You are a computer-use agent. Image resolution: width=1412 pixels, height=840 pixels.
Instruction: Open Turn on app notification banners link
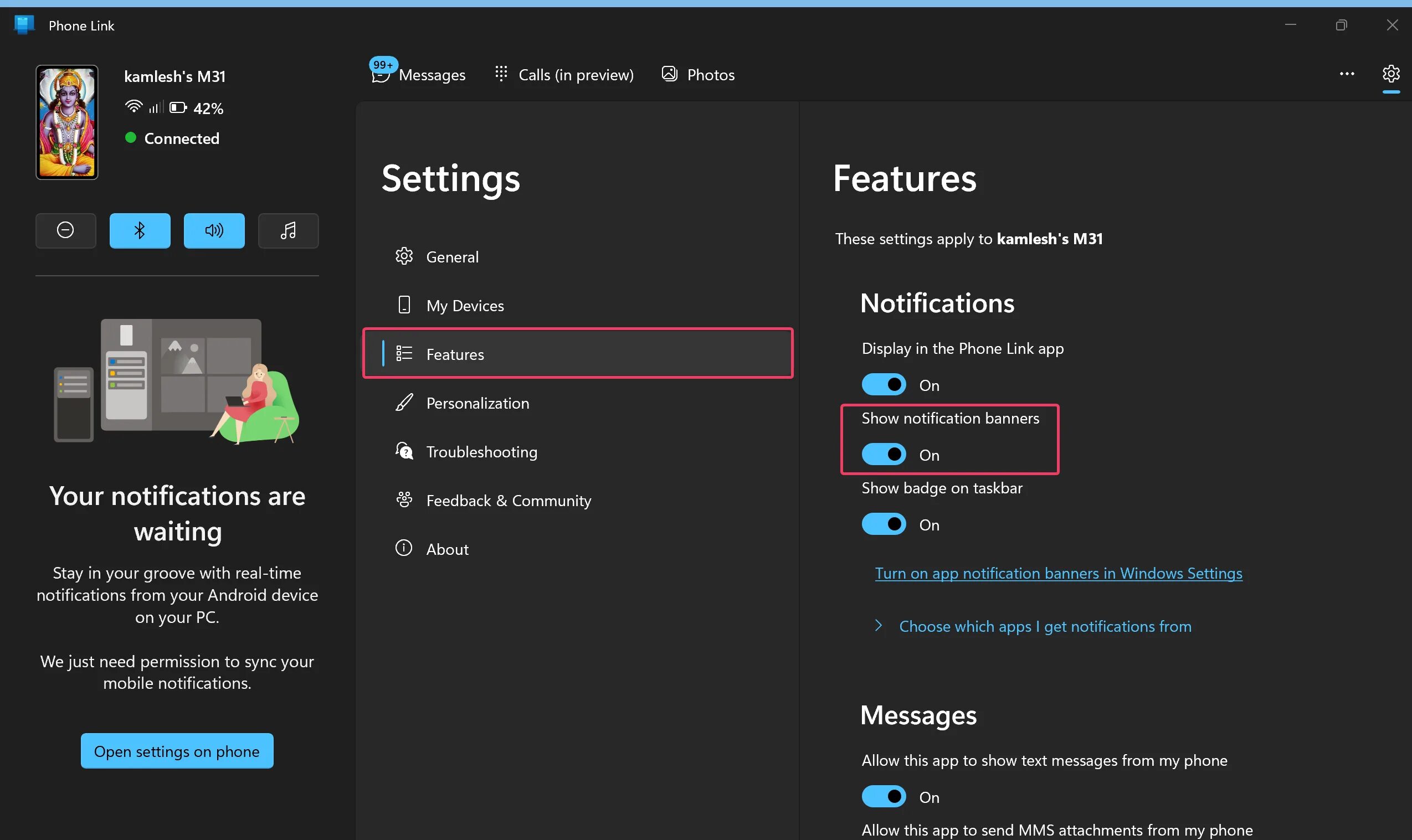(x=1058, y=574)
